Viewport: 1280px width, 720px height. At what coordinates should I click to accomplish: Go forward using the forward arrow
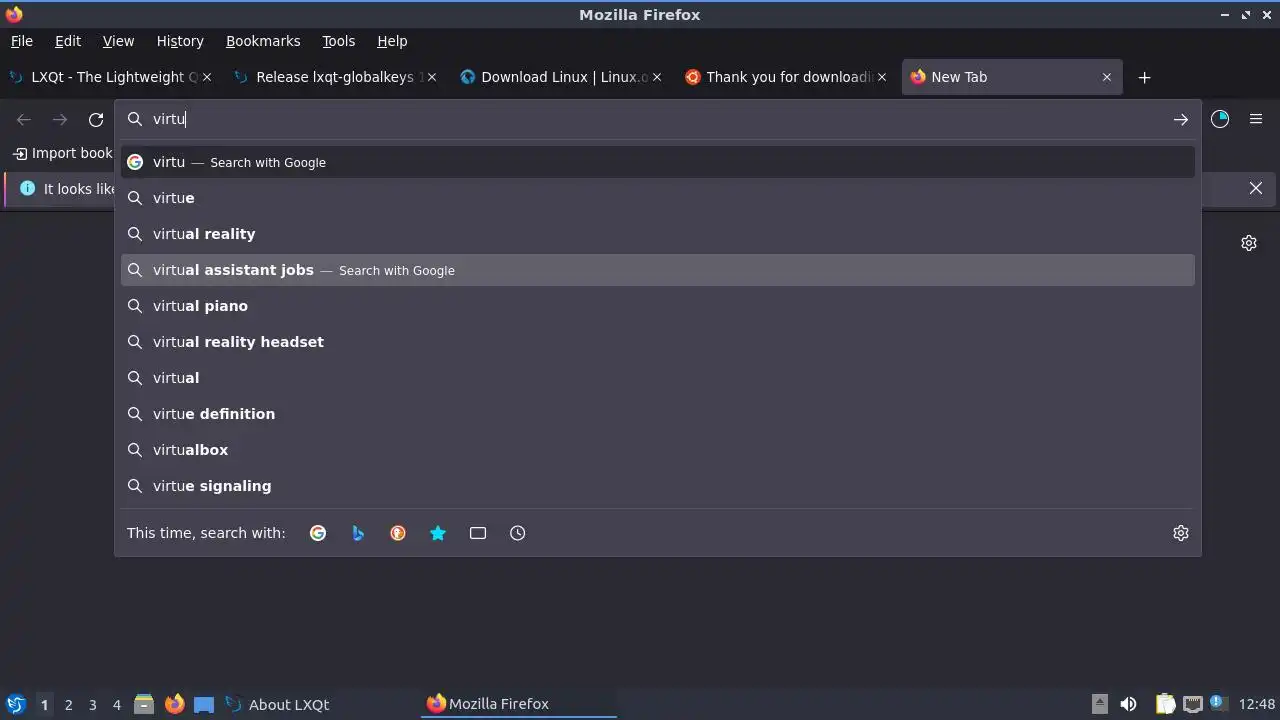60,120
